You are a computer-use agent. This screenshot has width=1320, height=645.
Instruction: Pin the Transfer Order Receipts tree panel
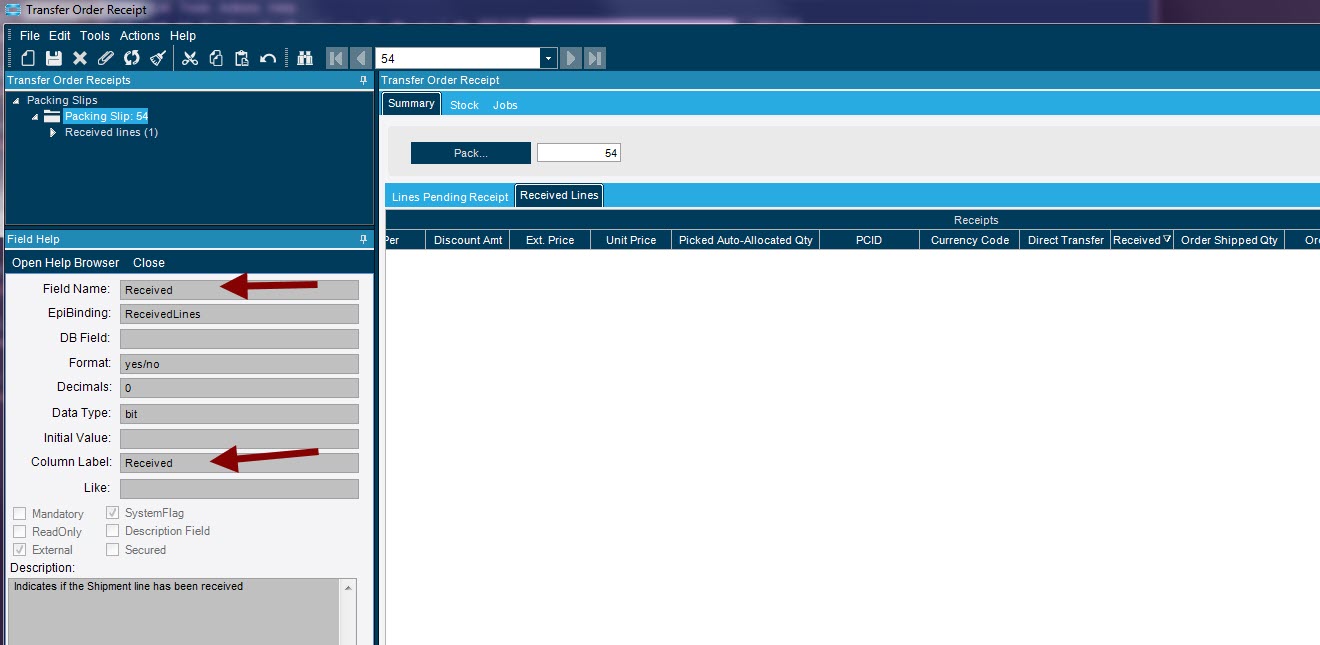pos(364,80)
